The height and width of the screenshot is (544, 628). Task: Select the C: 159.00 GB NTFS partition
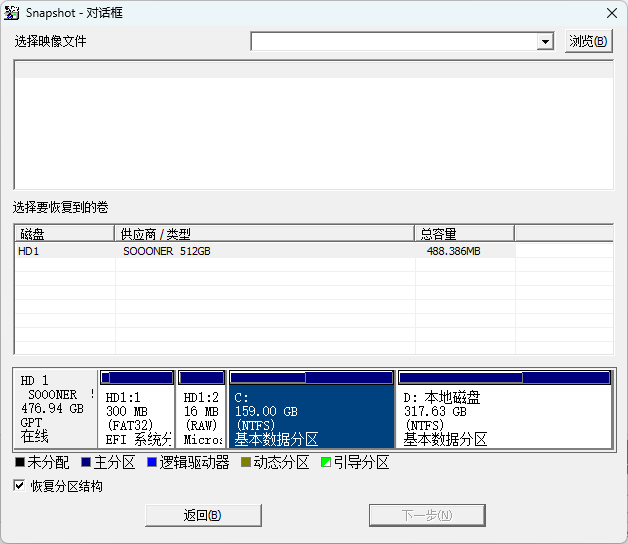[311, 417]
